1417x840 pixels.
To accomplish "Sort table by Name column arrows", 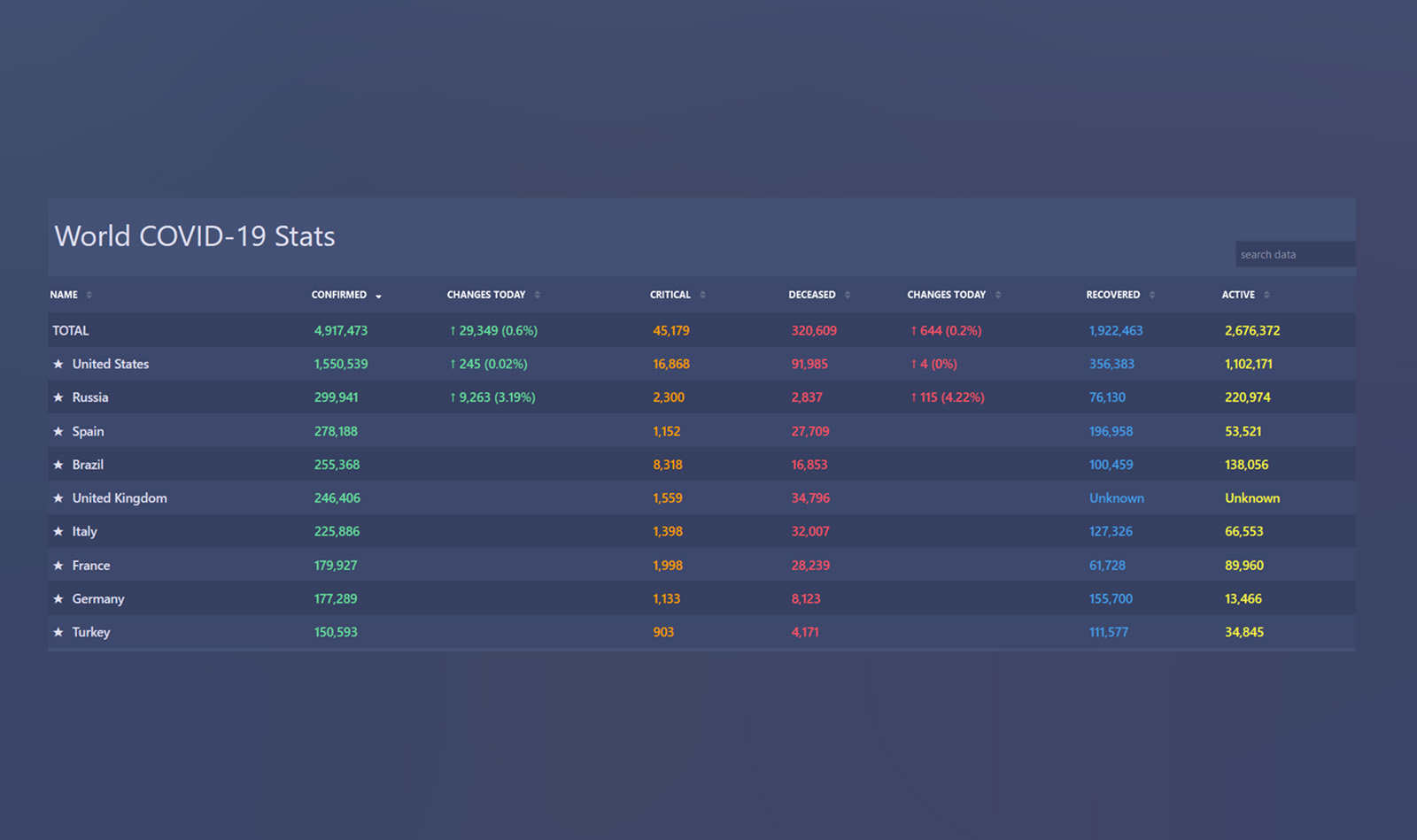I will 89,295.
